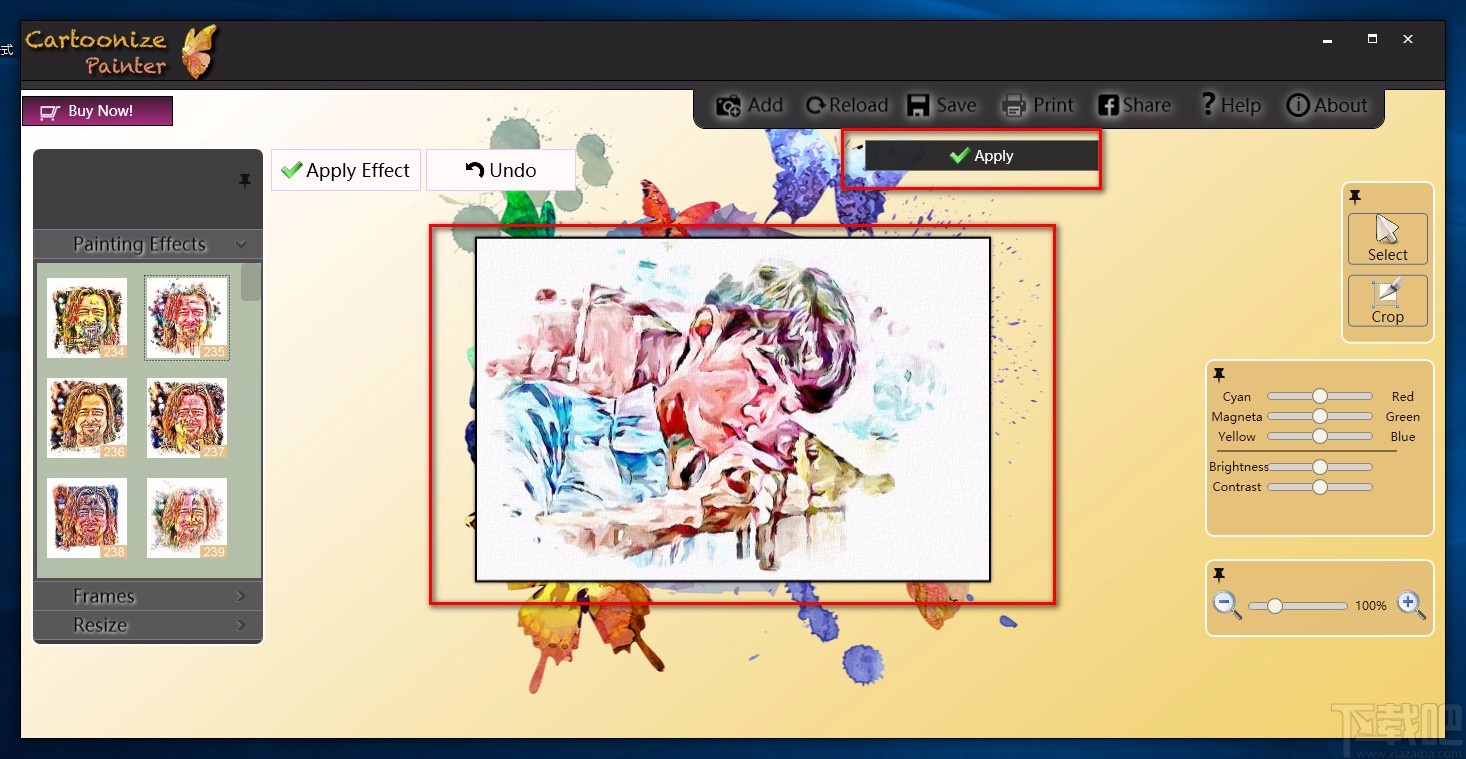
Task: Select painting effect thumbnail 238
Action: (x=87, y=518)
